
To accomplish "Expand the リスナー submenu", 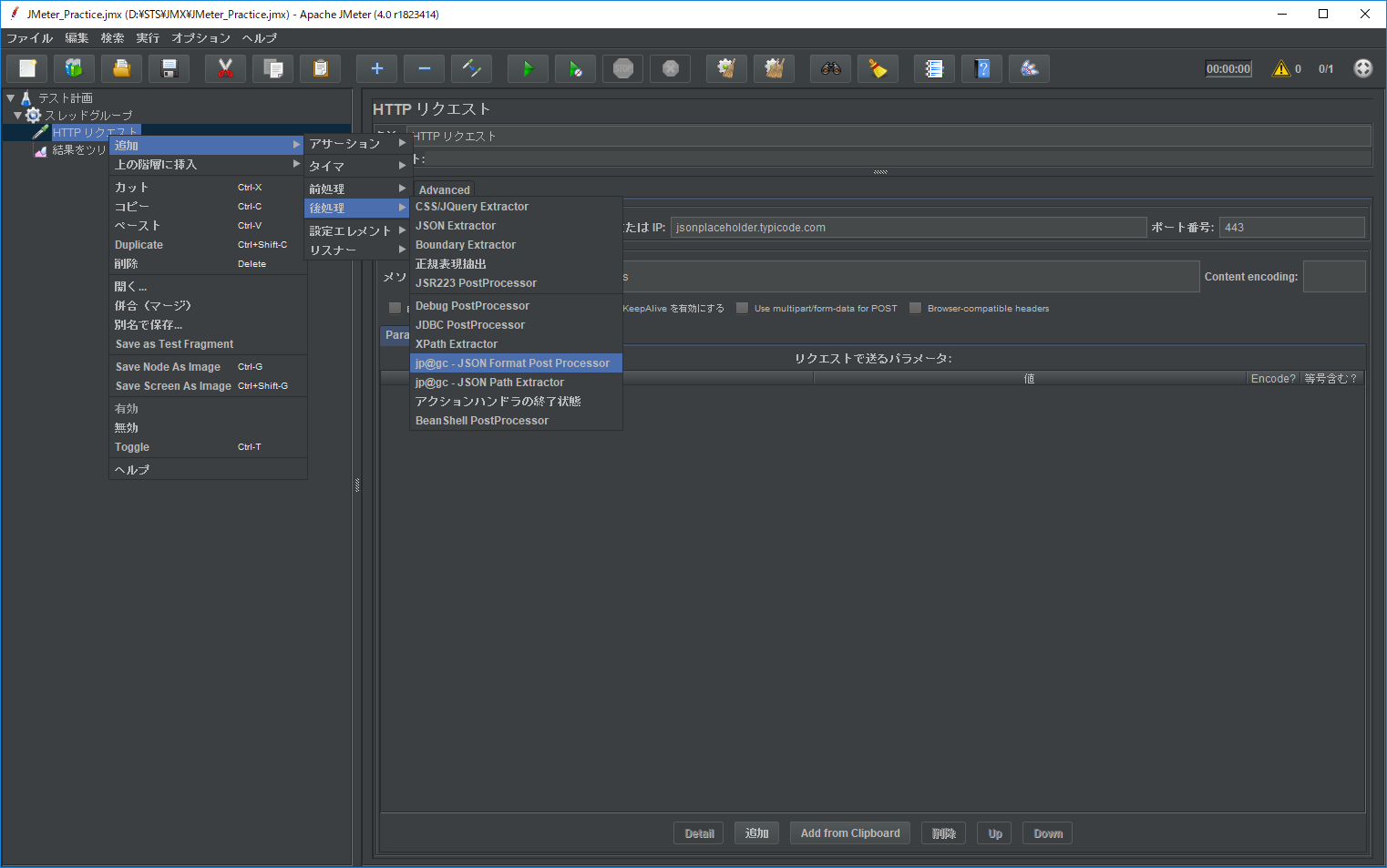I will pyautogui.click(x=356, y=249).
